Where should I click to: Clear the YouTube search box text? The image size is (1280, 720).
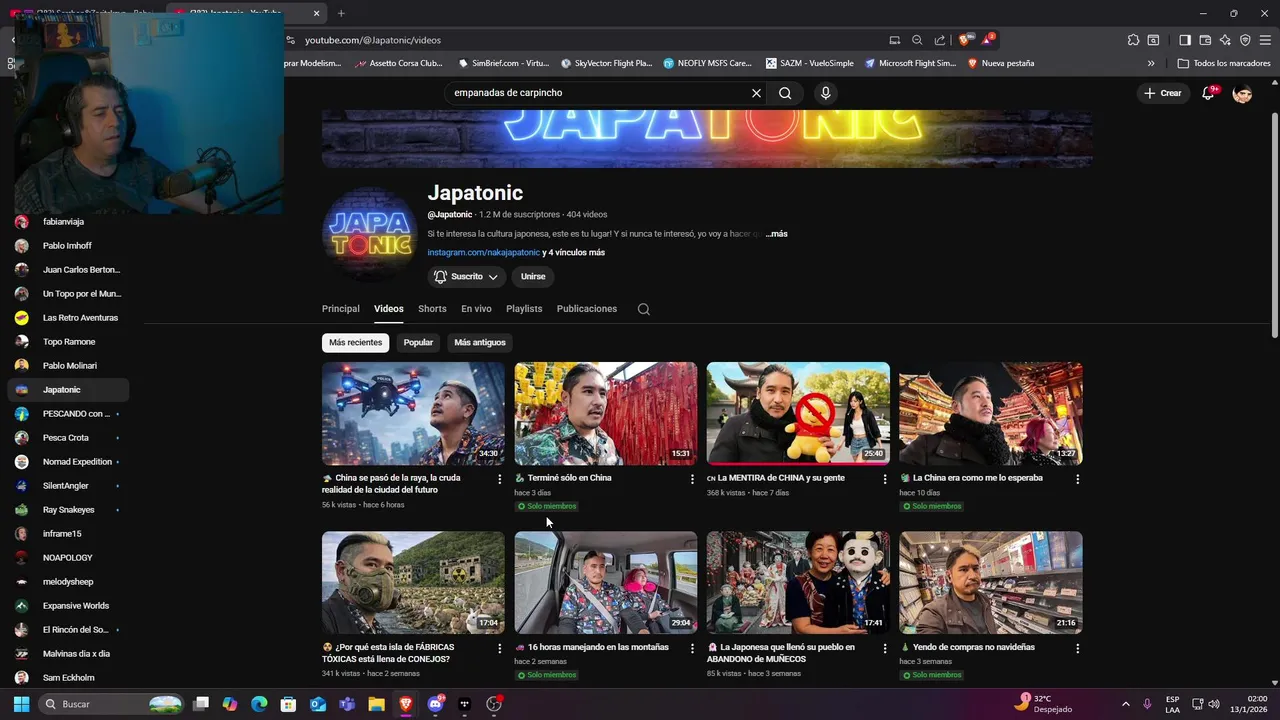click(x=756, y=93)
